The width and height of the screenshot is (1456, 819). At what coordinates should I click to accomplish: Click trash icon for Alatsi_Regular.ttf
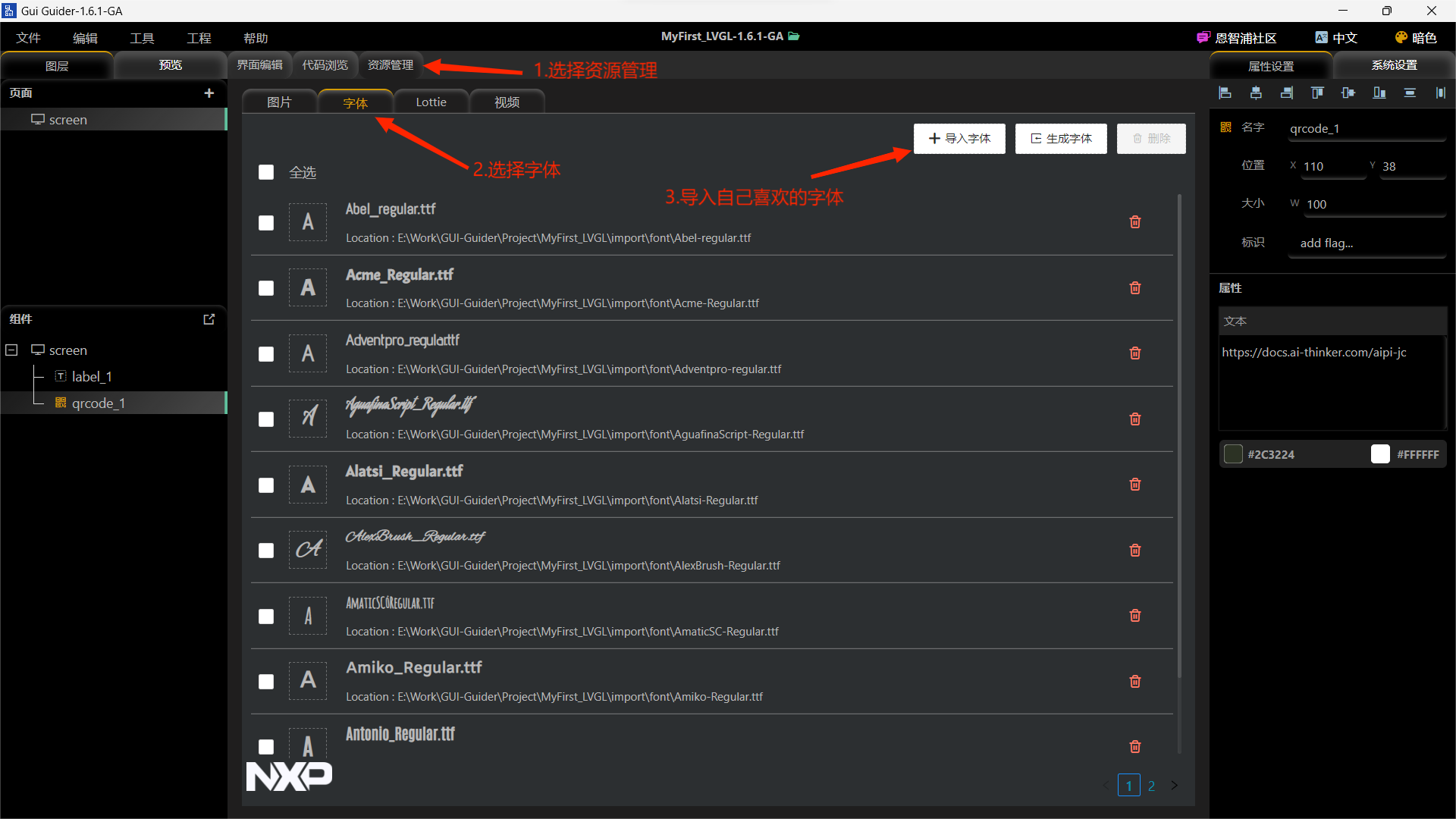click(x=1135, y=485)
